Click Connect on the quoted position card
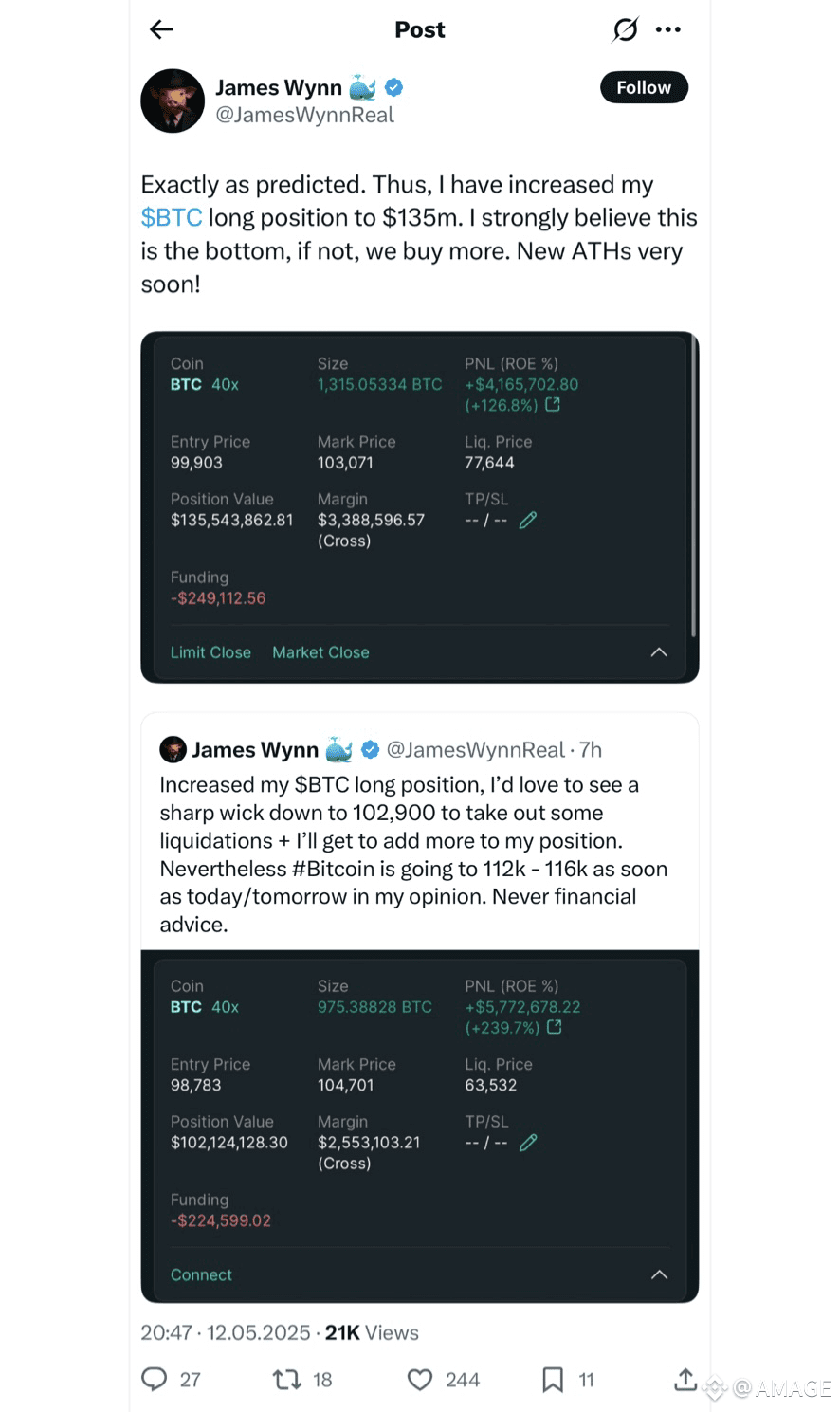Screen dimensions: 840x1412 click(x=201, y=1274)
